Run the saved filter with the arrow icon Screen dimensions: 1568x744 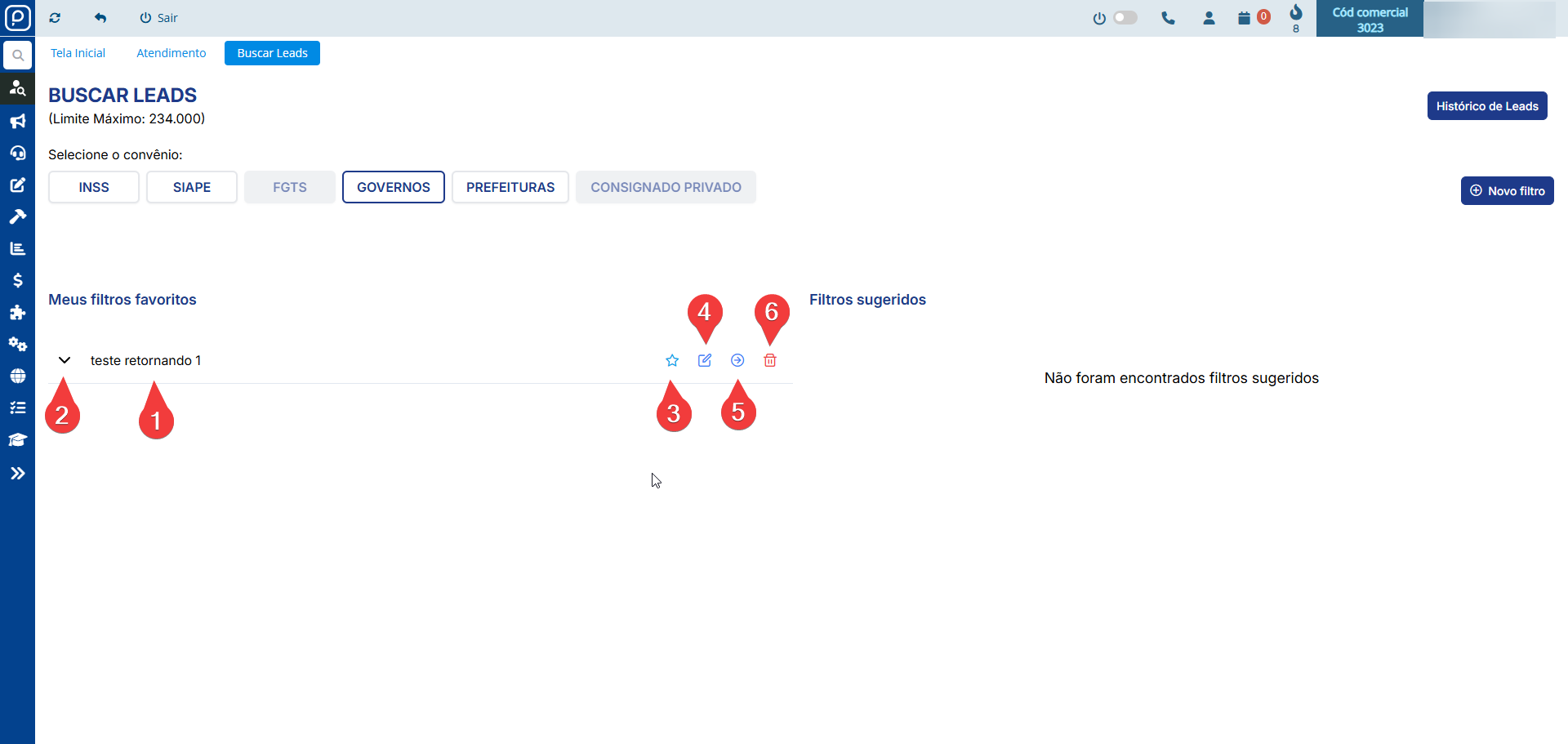click(737, 360)
